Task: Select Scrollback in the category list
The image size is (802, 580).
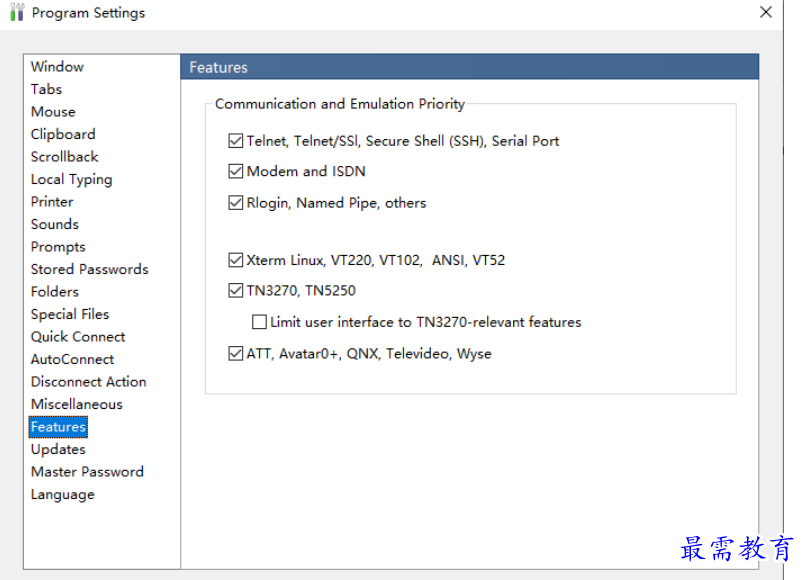Action: pyautogui.click(x=64, y=157)
